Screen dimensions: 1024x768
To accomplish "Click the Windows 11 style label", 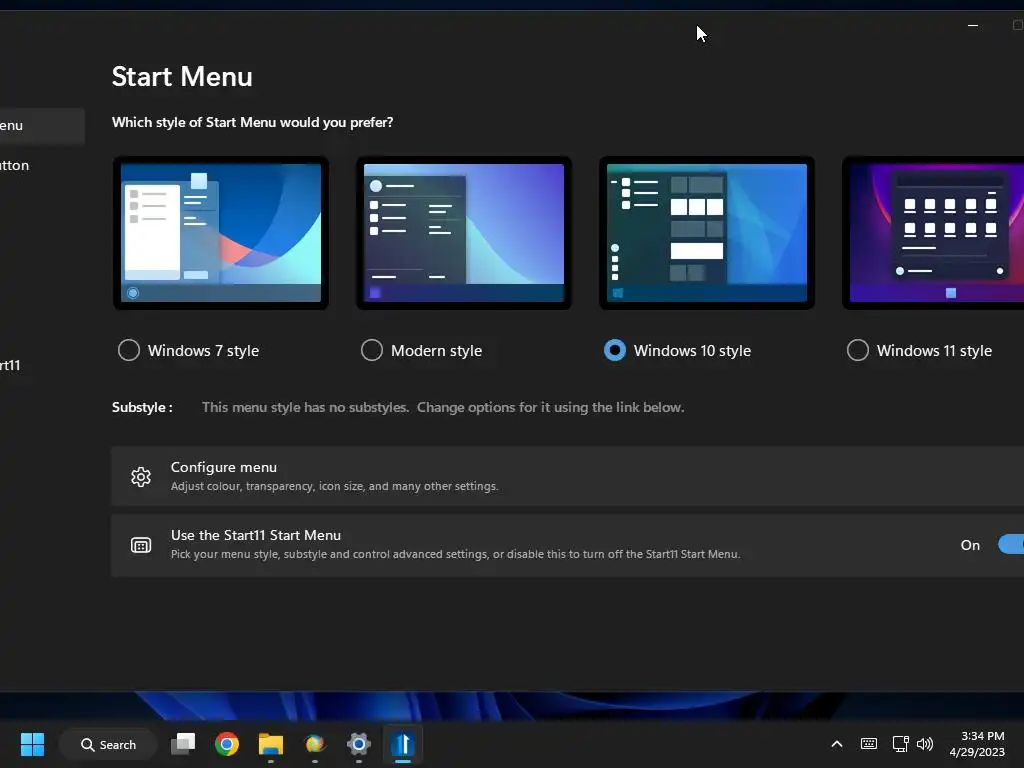I will 935,351.
